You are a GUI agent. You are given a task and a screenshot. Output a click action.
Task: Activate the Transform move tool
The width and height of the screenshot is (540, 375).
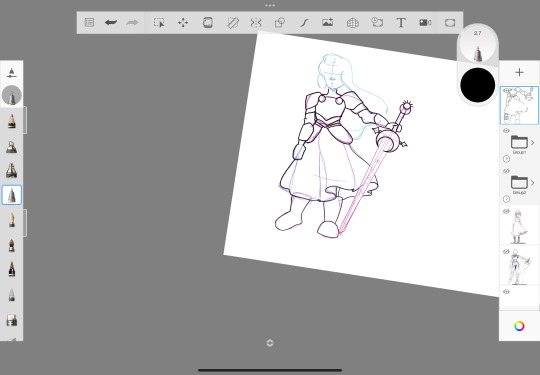click(183, 23)
